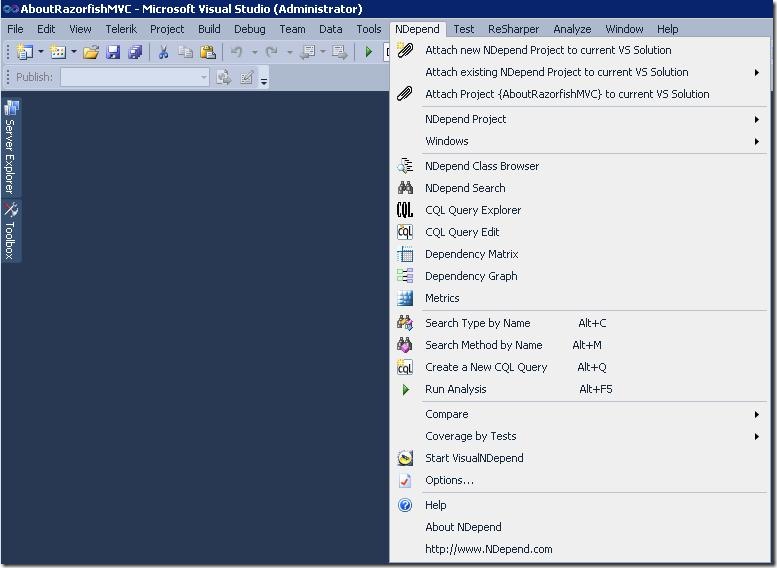Click the Start VisualNDepend icon
The image size is (777, 568).
click(x=405, y=457)
